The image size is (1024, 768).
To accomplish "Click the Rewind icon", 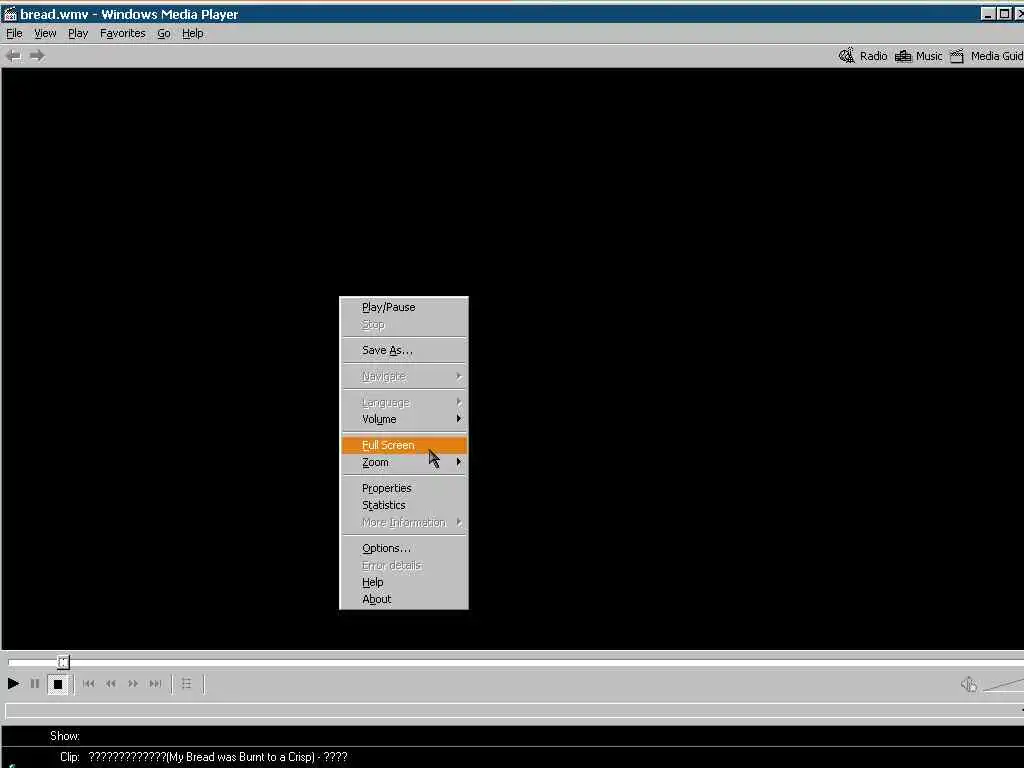I will pyautogui.click(x=111, y=684).
